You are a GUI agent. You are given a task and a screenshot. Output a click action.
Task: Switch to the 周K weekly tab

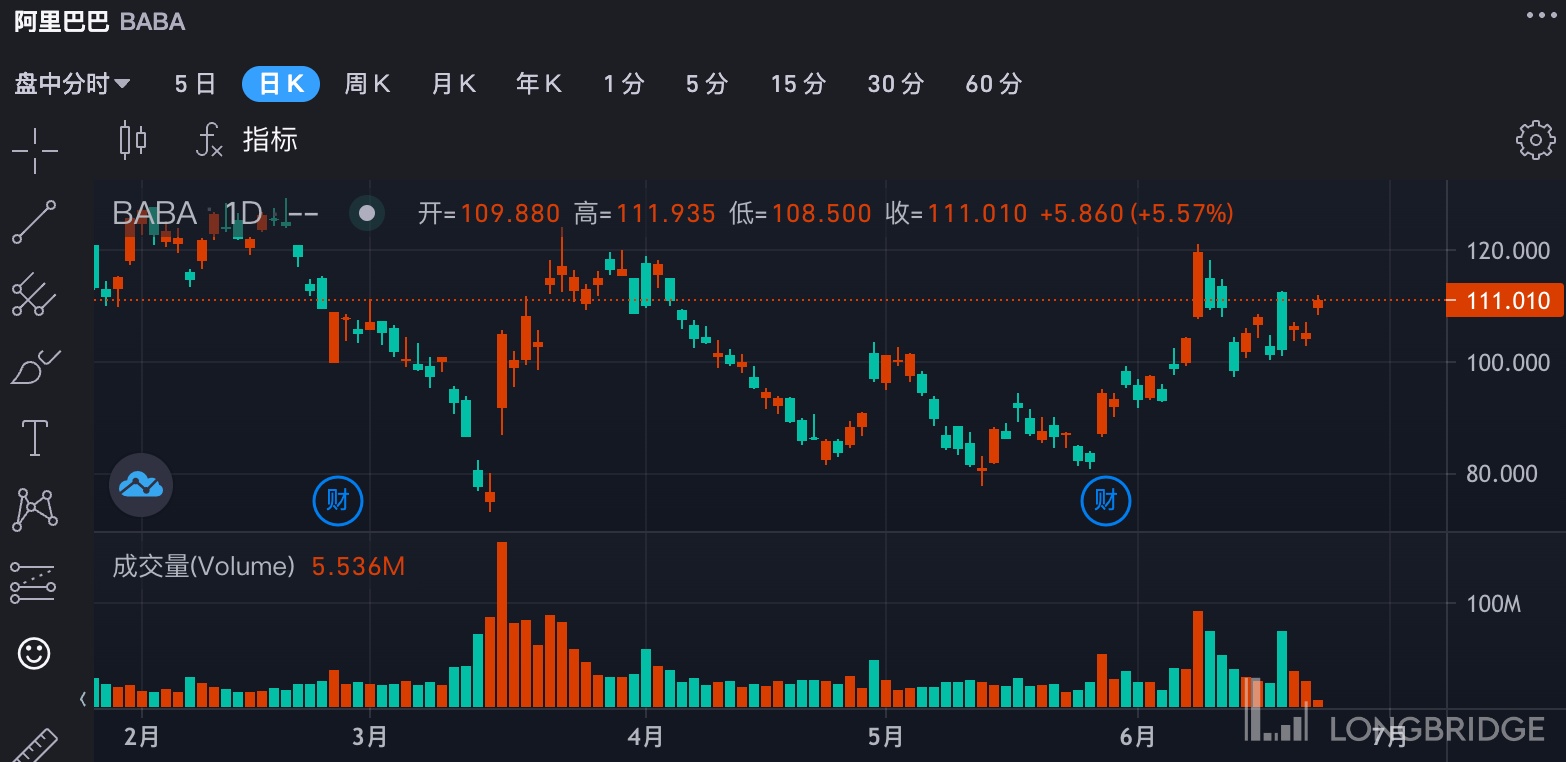[x=367, y=84]
